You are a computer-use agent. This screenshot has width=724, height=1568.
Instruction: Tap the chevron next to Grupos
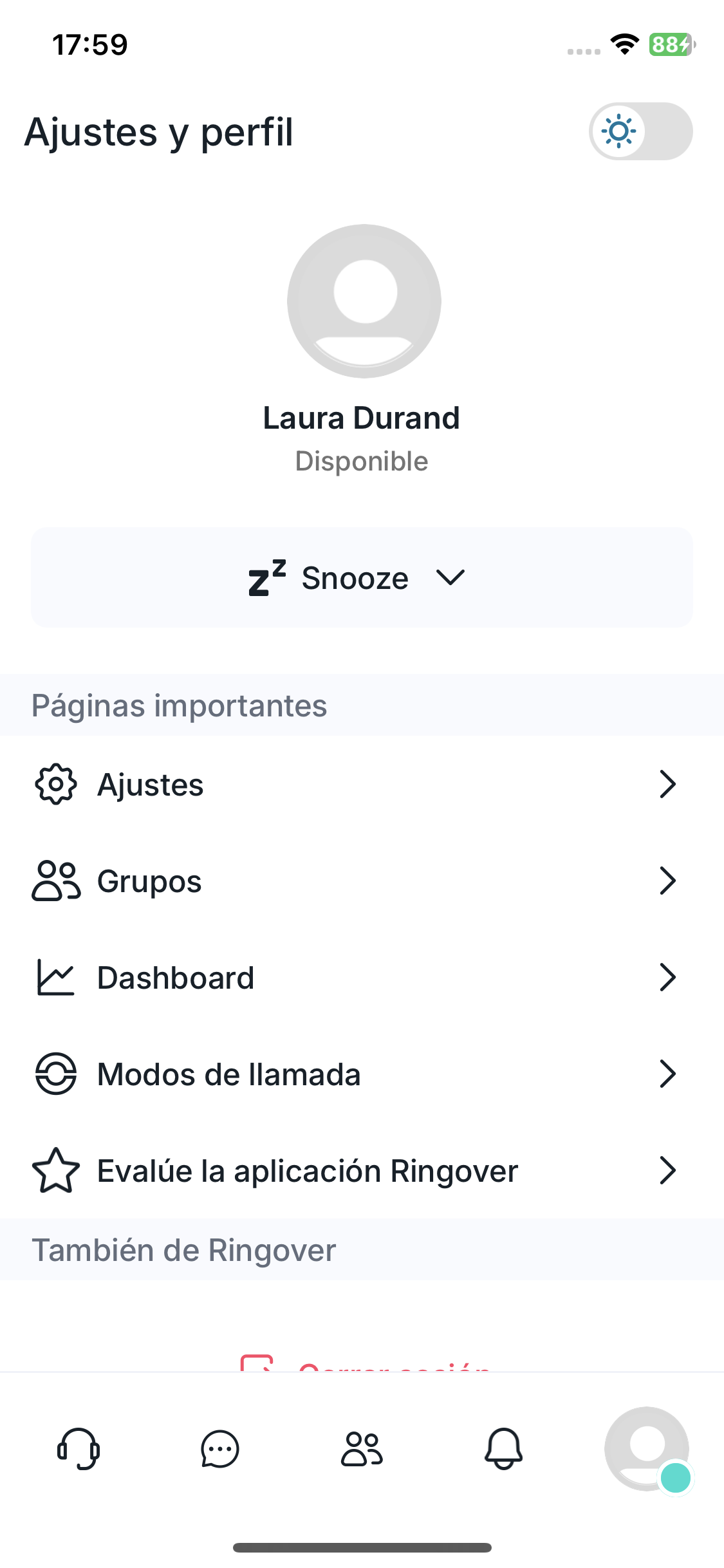pyautogui.click(x=667, y=881)
